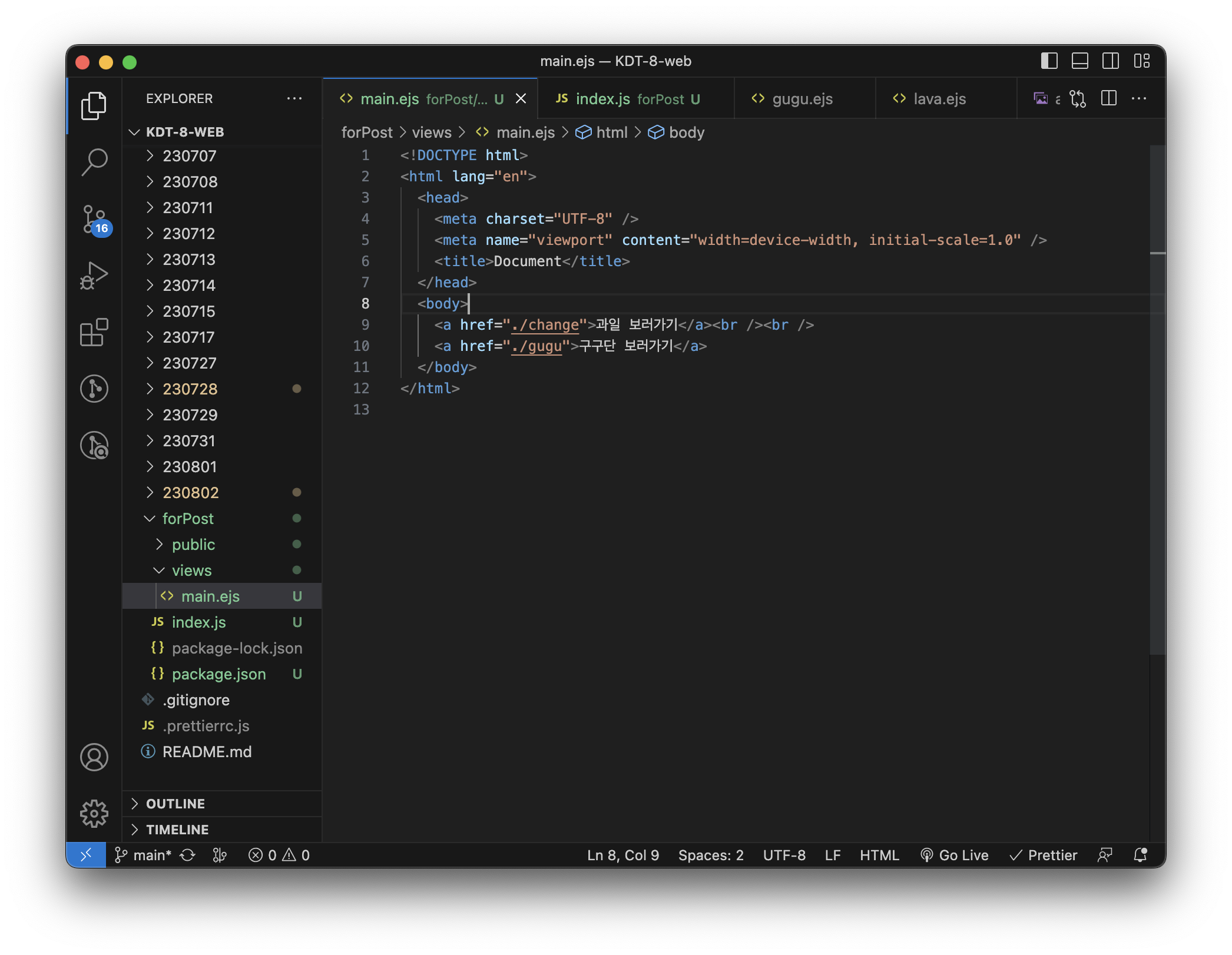Click the ./change href link in code

pyautogui.click(x=545, y=325)
